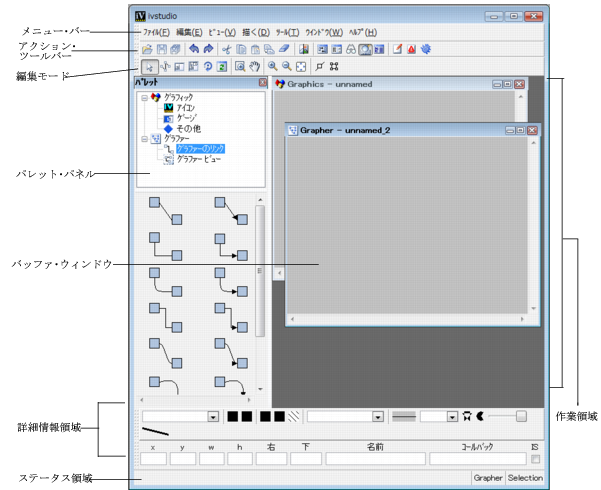Select その他 item in palette tree

(x=190, y=128)
